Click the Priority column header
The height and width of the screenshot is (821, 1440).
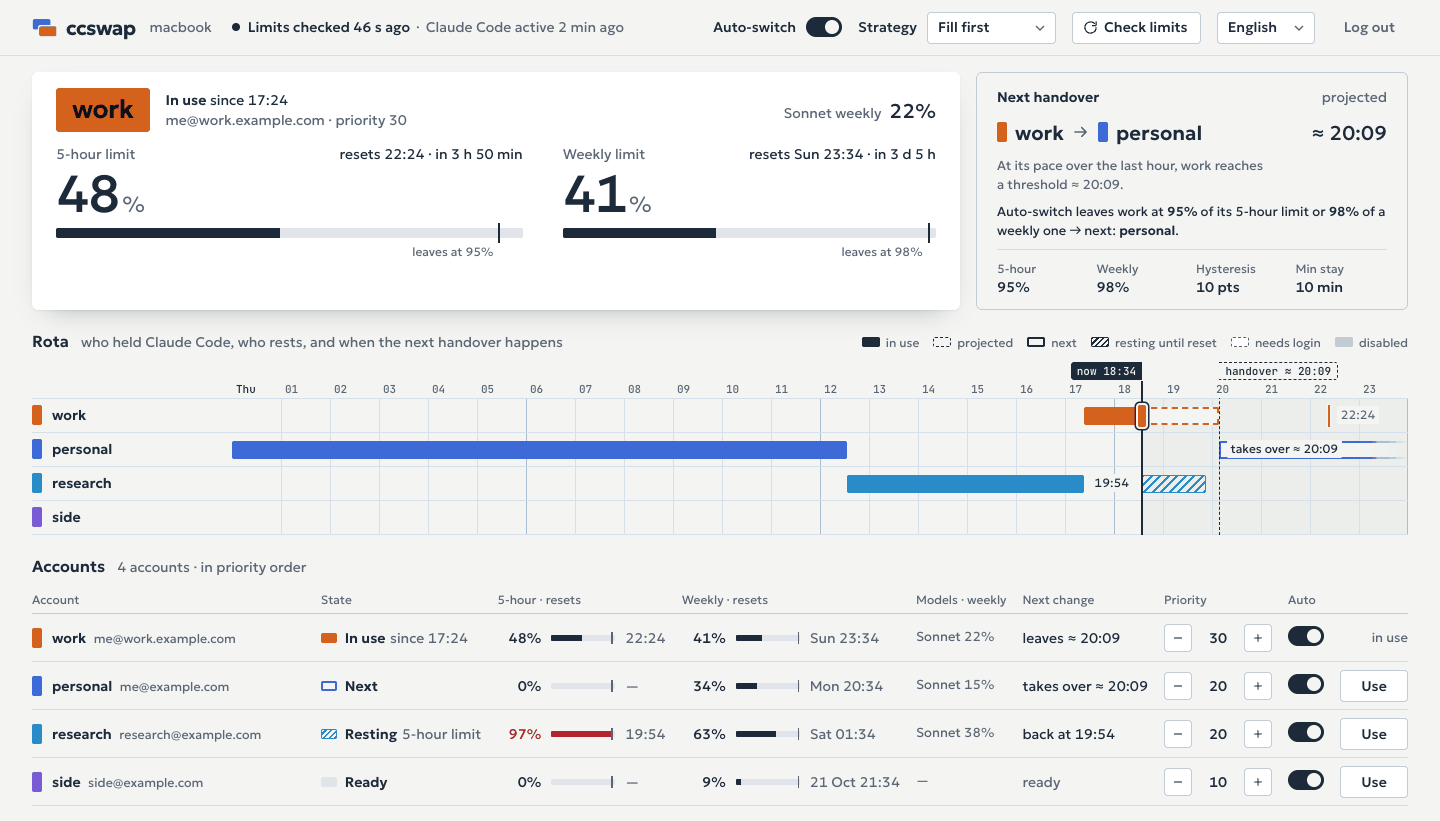point(1185,600)
